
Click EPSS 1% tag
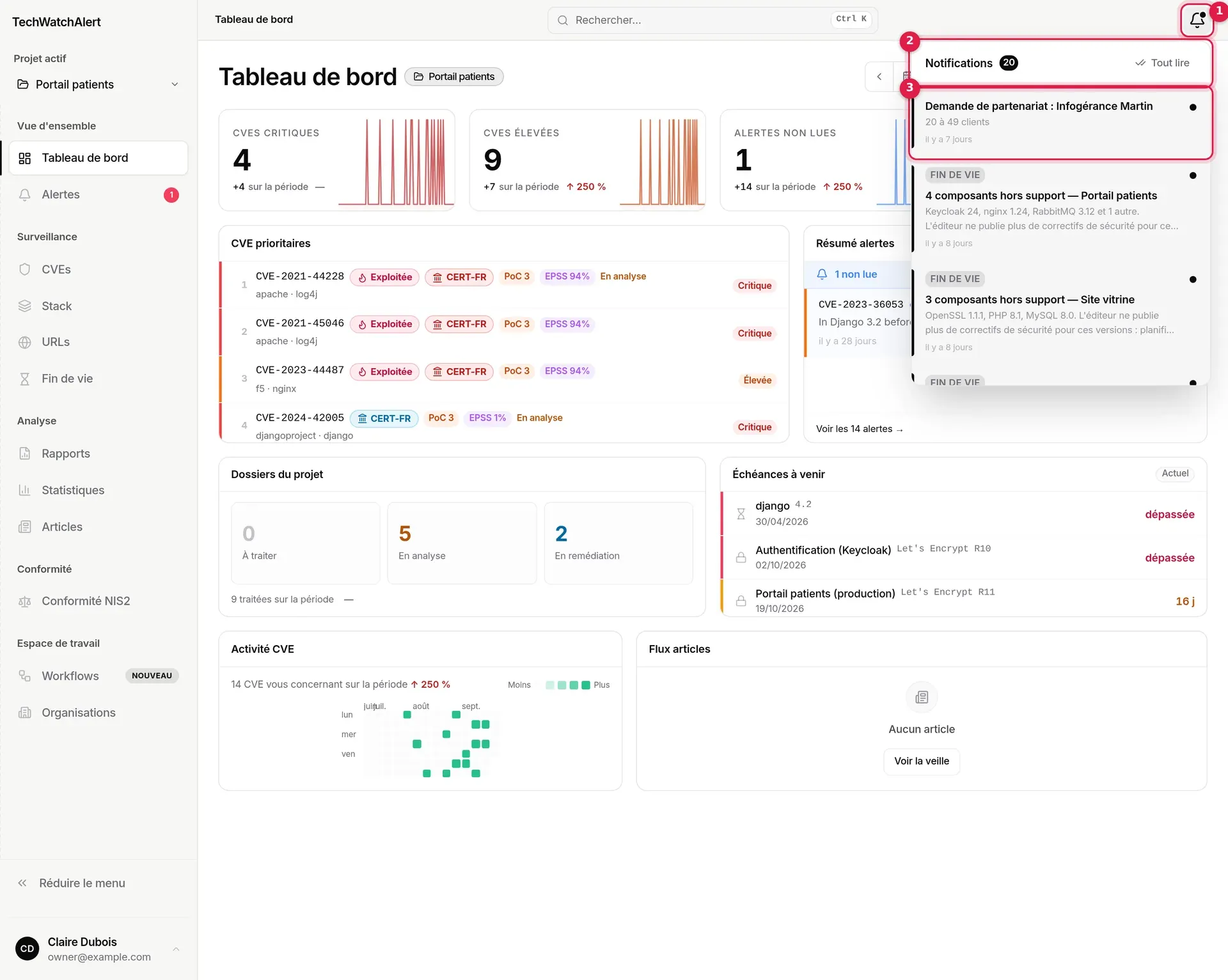pyautogui.click(x=487, y=417)
